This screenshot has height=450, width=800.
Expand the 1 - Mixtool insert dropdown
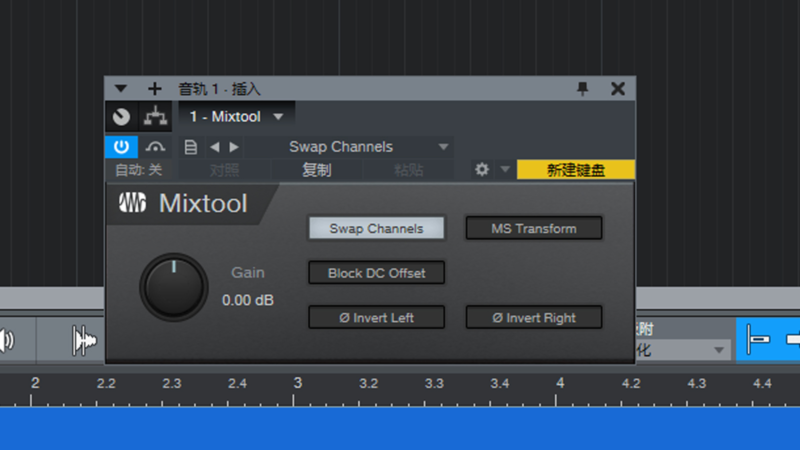tap(277, 117)
